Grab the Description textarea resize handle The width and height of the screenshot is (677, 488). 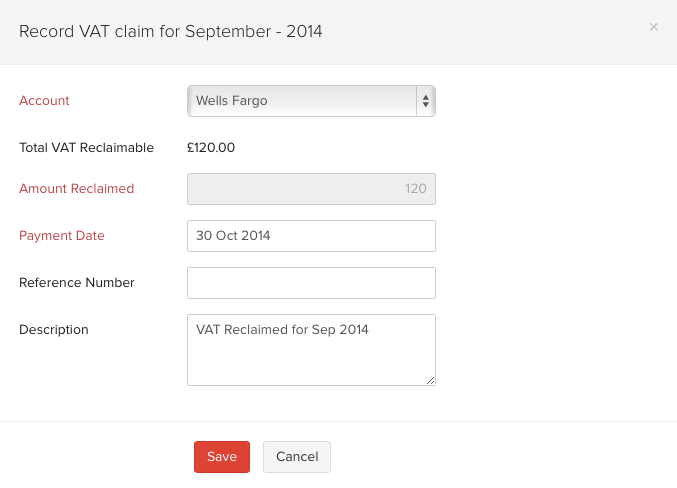[x=431, y=380]
